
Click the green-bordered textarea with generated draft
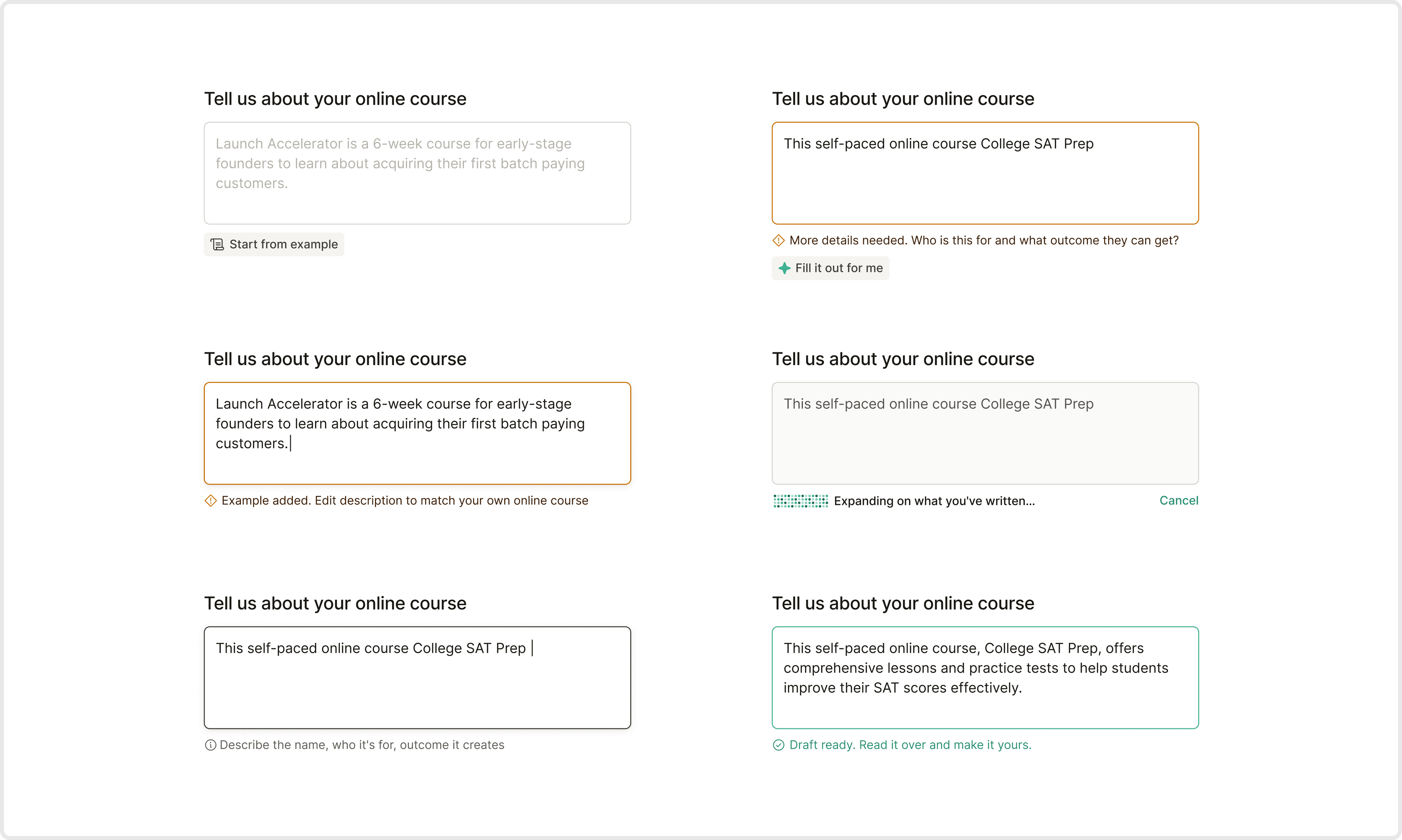(985, 678)
